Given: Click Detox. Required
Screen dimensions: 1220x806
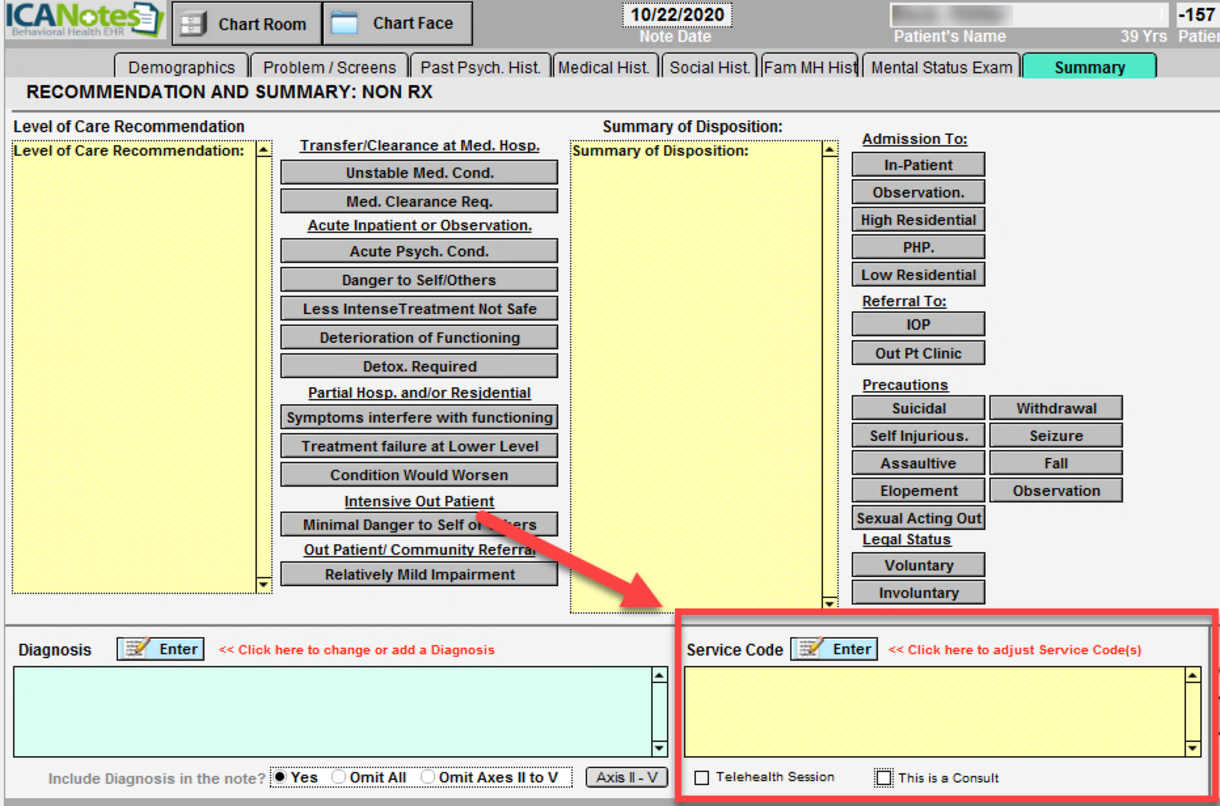Looking at the screenshot, I should pos(419,366).
